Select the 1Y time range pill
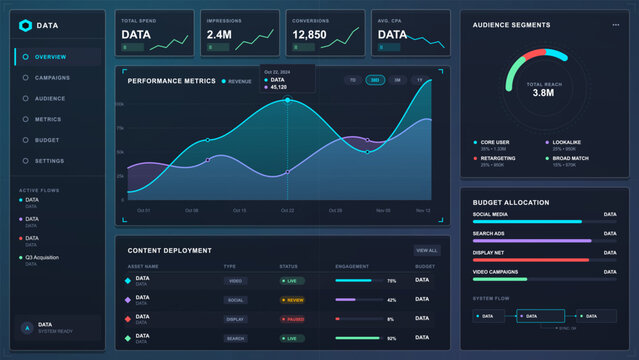 [420, 80]
